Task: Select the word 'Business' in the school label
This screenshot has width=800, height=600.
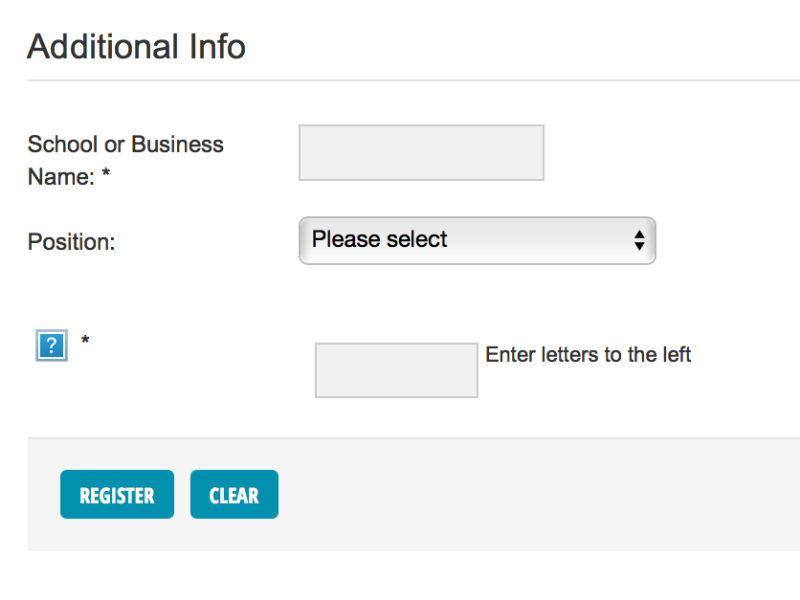Action: (177, 144)
